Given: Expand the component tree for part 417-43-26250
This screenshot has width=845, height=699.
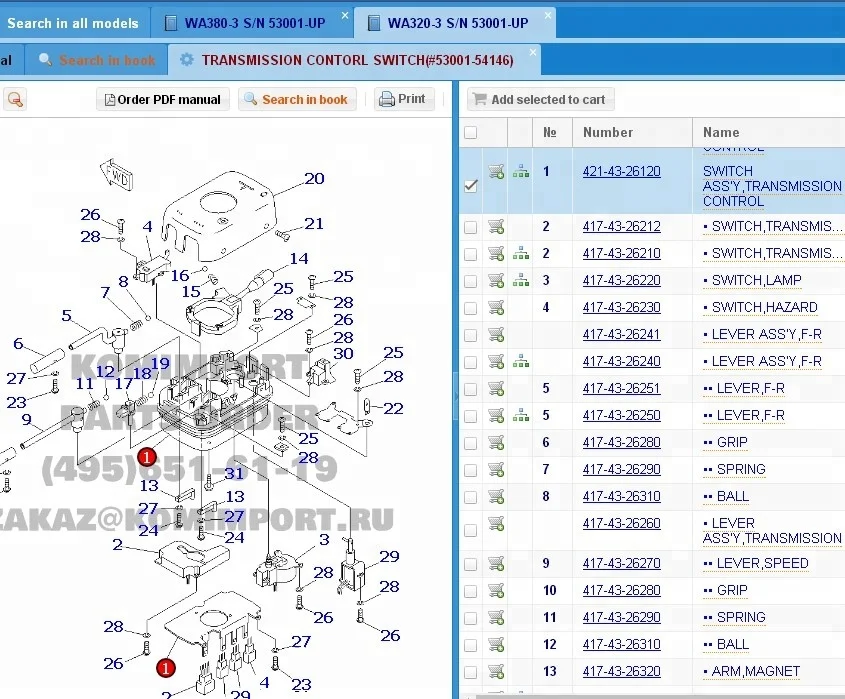Looking at the screenshot, I should click(520, 416).
